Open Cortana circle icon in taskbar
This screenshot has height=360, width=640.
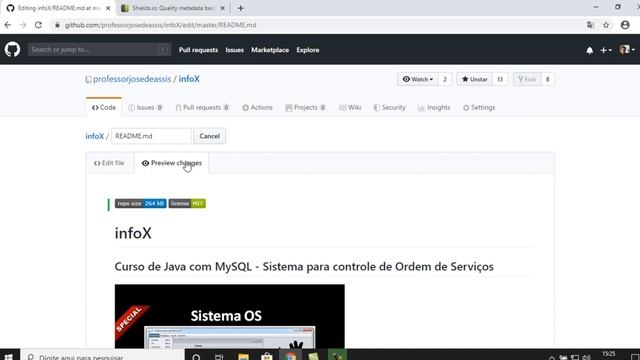196,357
